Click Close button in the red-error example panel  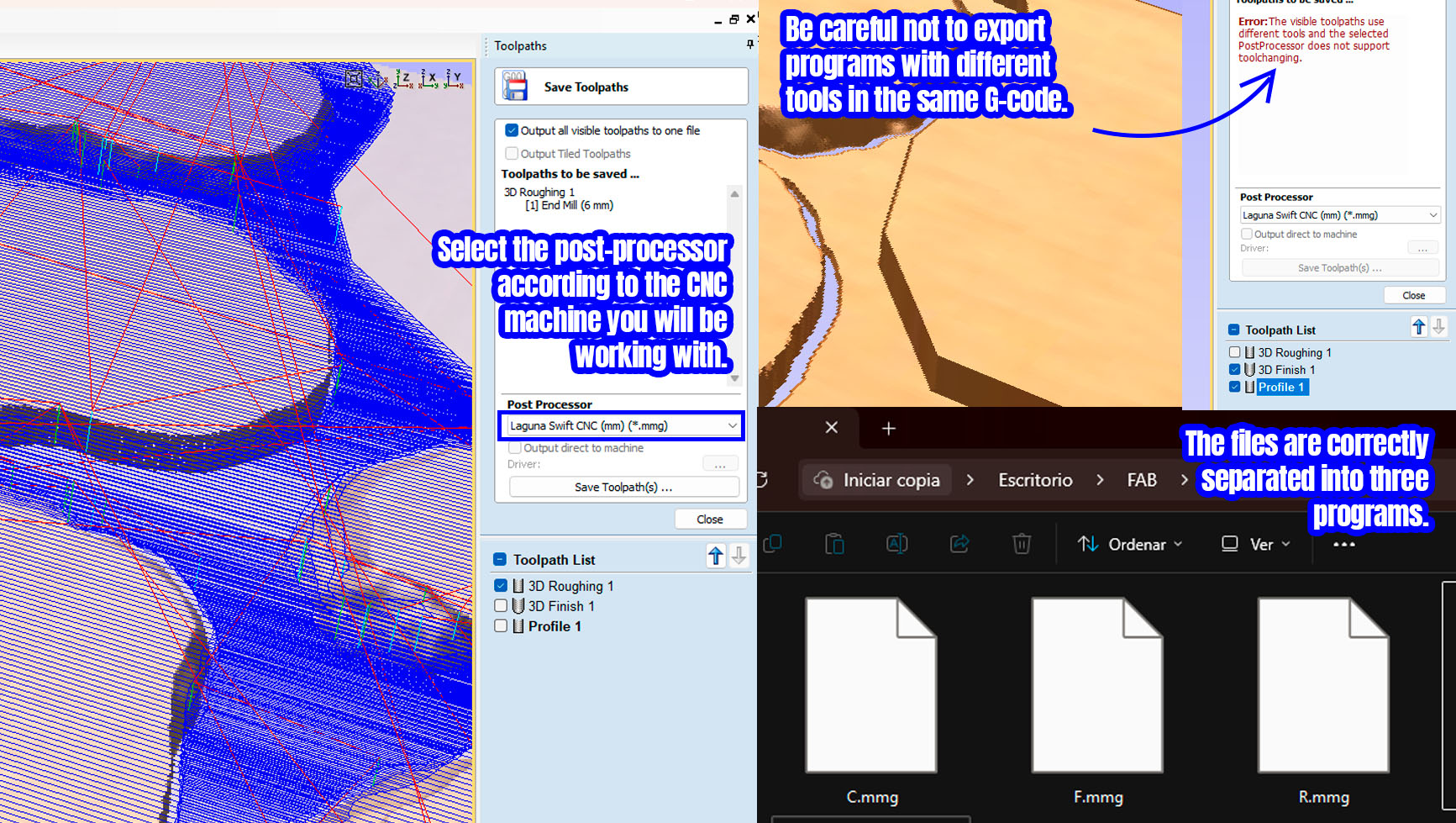1414,296
